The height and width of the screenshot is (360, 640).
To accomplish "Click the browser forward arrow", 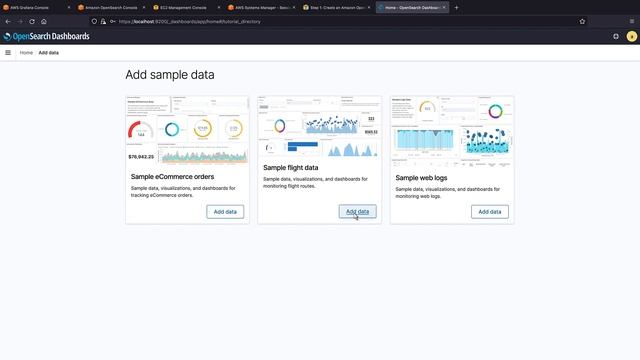I will (x=20, y=22).
